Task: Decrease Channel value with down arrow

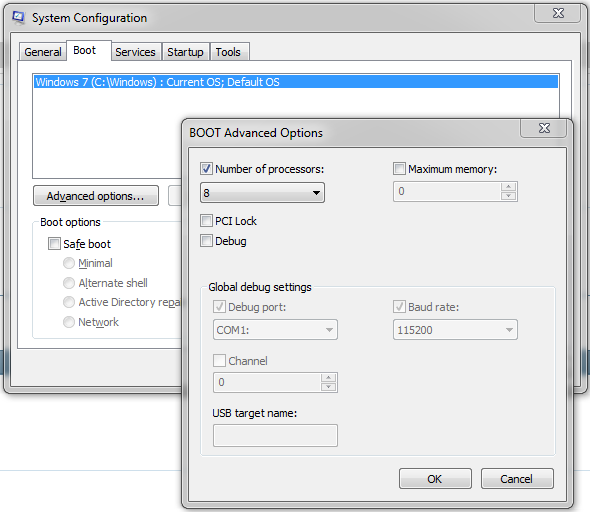Action: point(328,387)
